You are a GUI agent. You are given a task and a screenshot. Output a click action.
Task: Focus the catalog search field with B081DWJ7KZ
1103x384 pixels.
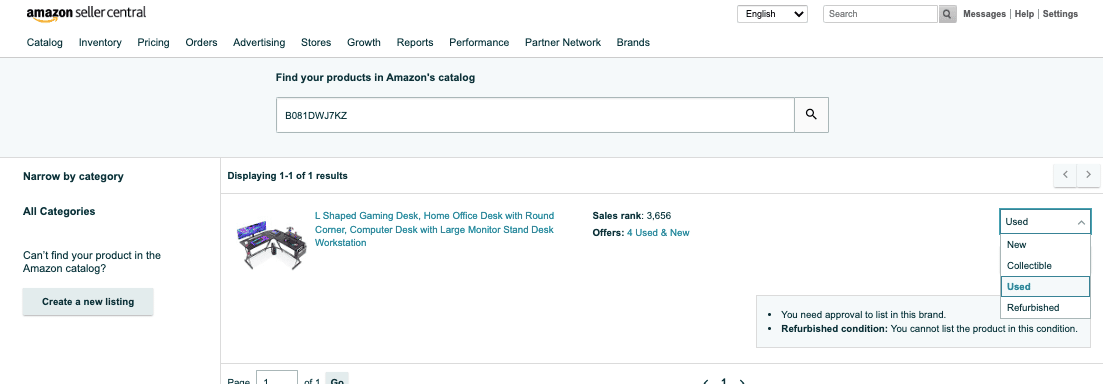click(x=535, y=115)
